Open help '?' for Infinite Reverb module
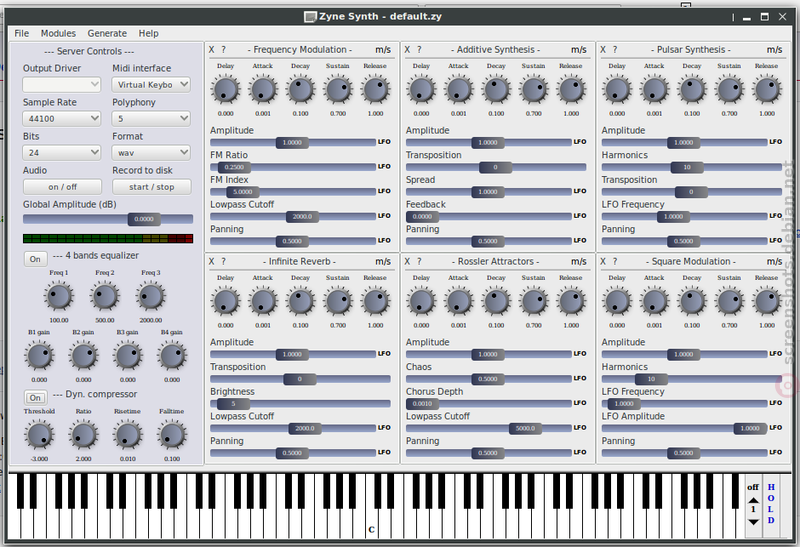The width and height of the screenshot is (800, 547). click(x=223, y=261)
